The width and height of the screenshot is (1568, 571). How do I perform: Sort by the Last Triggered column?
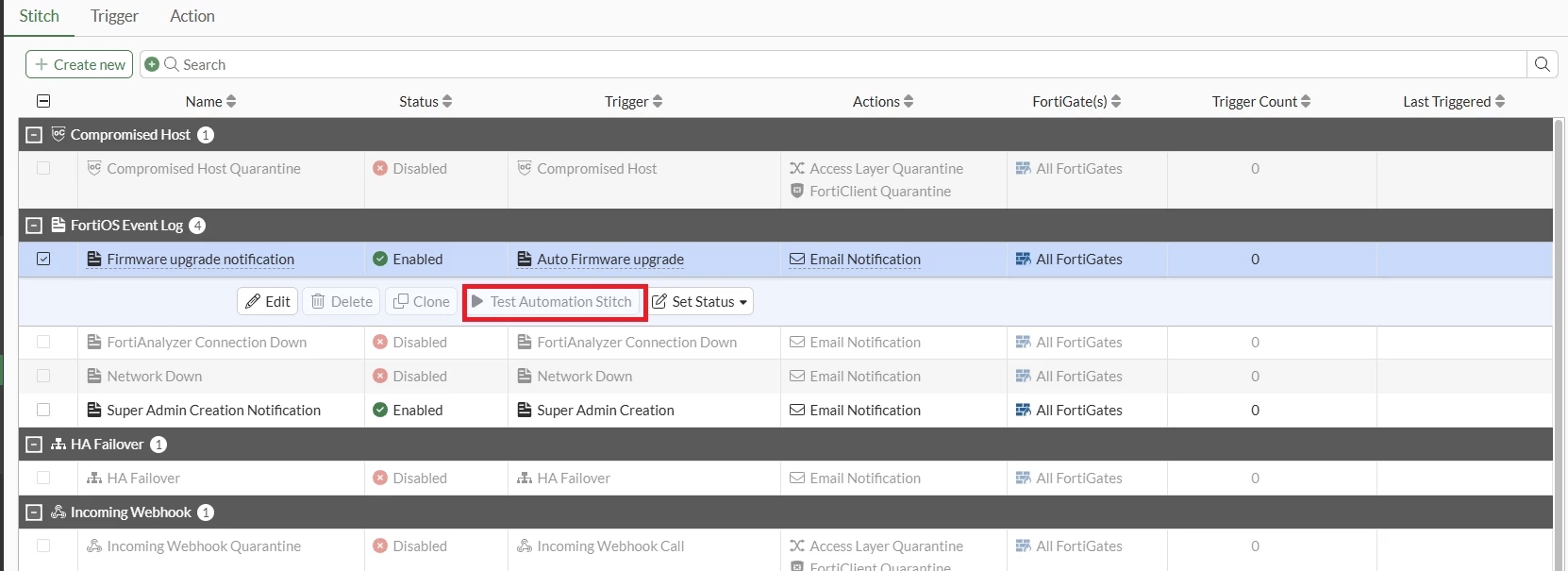[x=1454, y=101]
